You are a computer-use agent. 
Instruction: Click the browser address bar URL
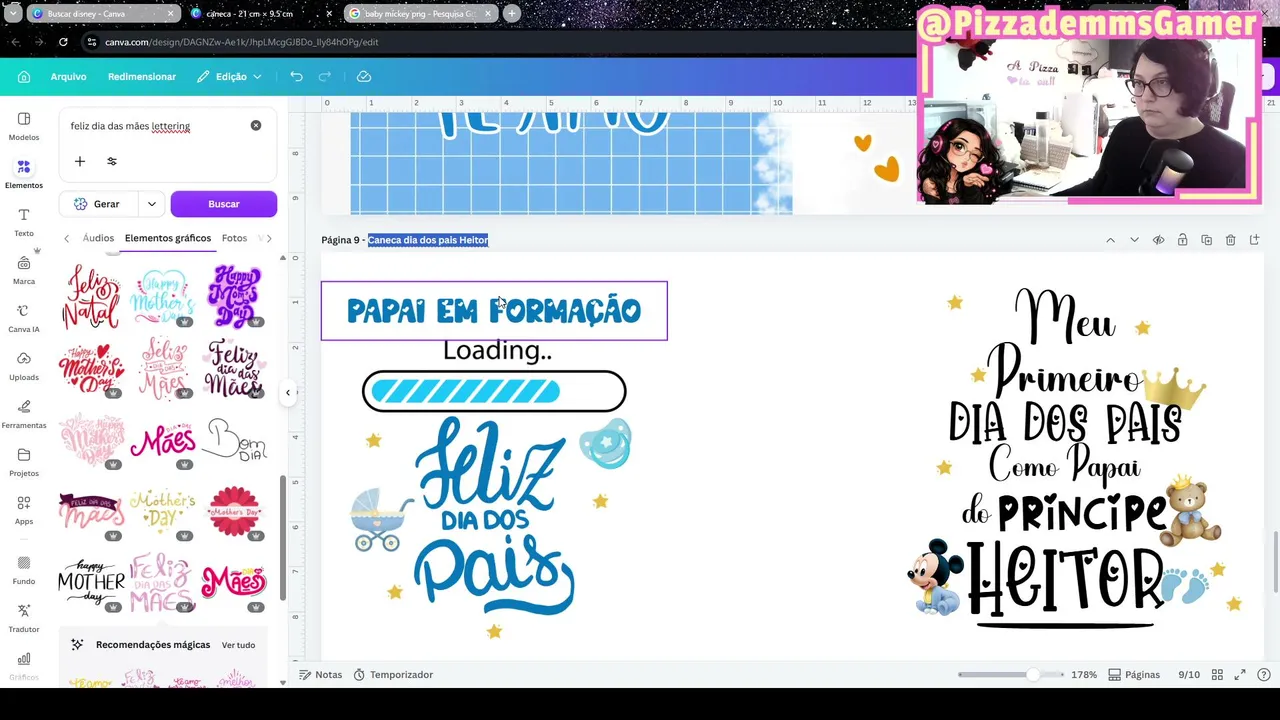pos(241,42)
